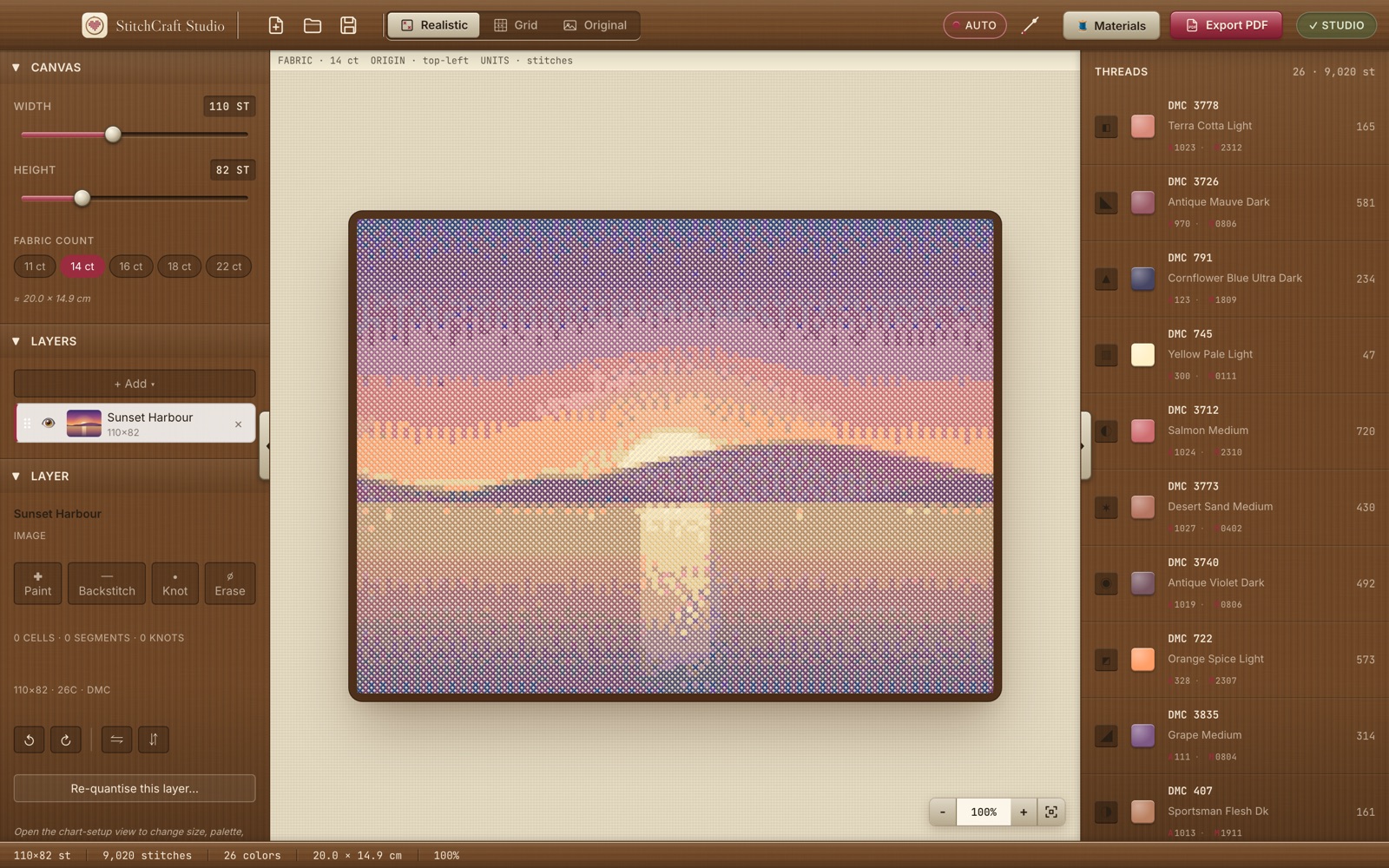The width and height of the screenshot is (1389, 868).
Task: Choose the Paint tool
Action: tap(37, 583)
